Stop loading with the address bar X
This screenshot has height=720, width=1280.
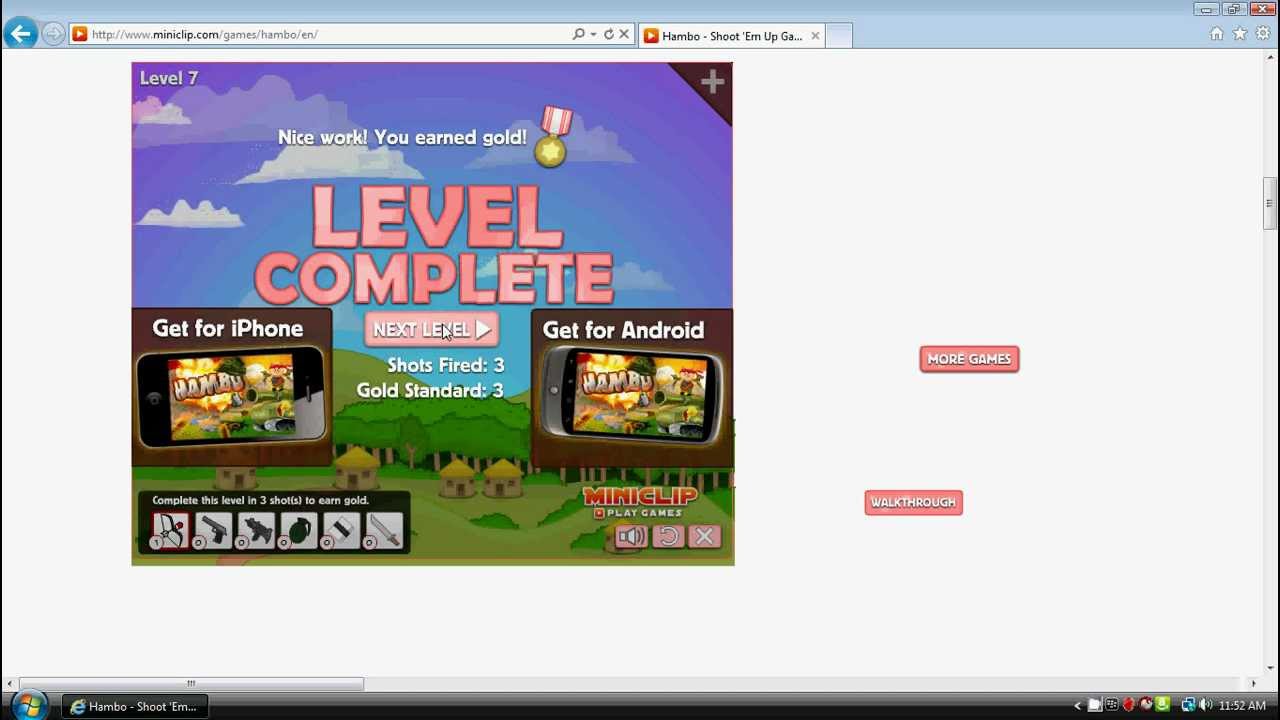pos(624,34)
